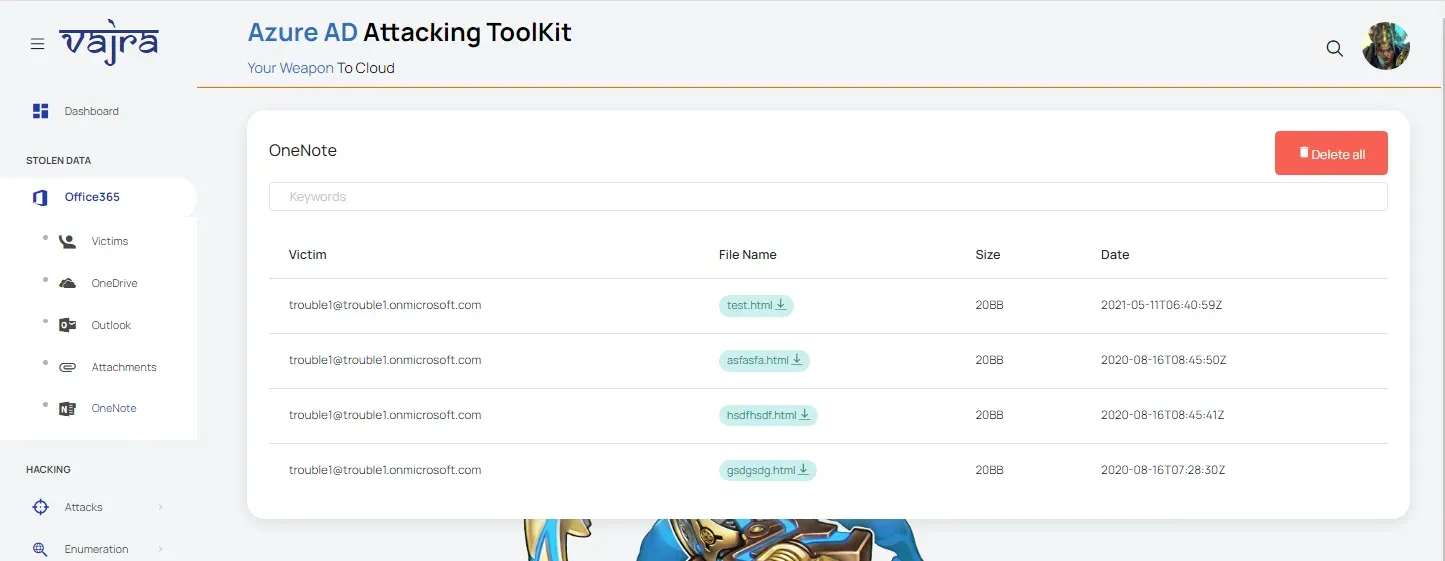The height and width of the screenshot is (561, 1445).
Task: Click the Date column header
Action: click(x=1115, y=255)
